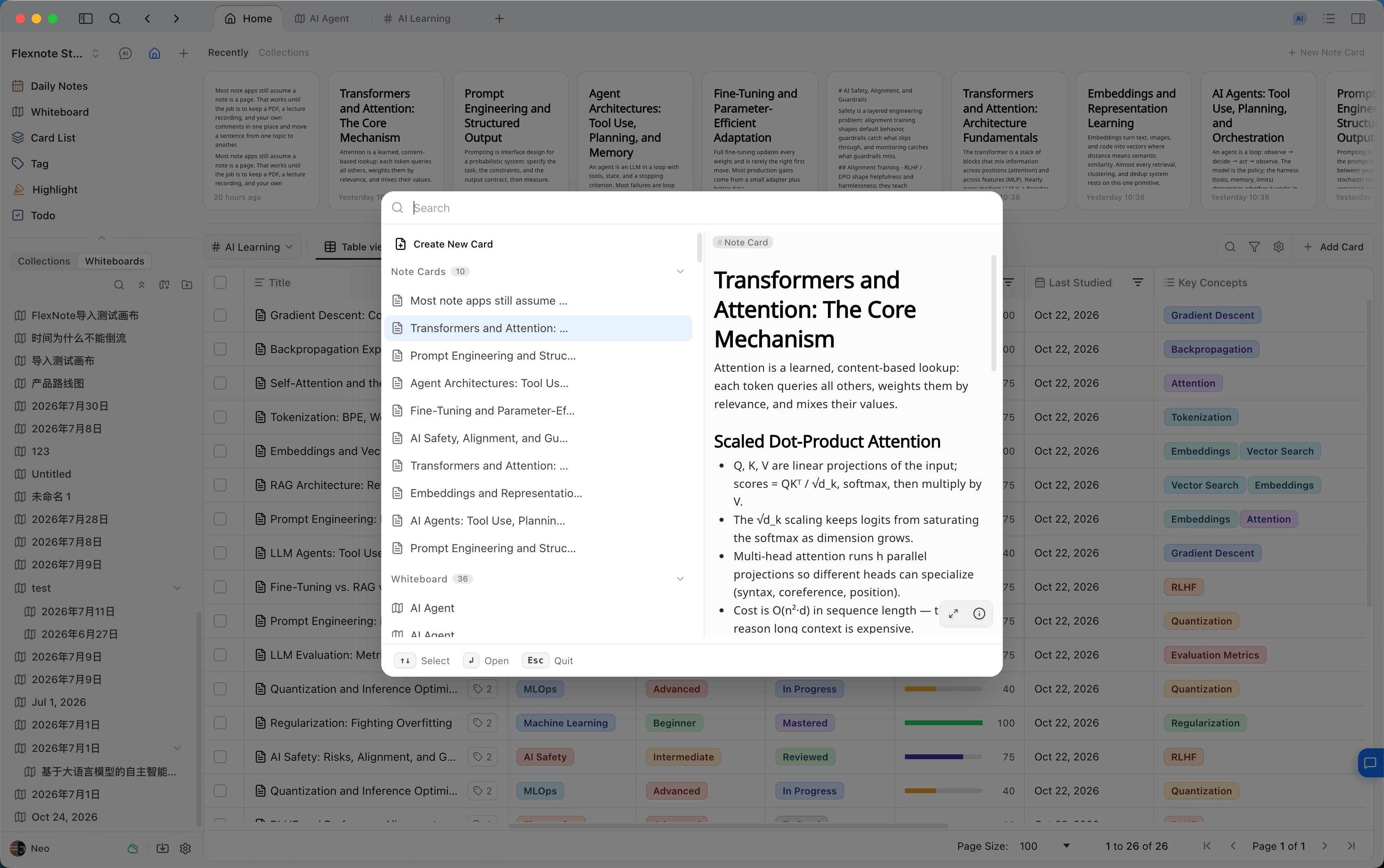The height and width of the screenshot is (868, 1384).
Task: Click the filter funnel icon in table toolbar
Action: 1254,247
